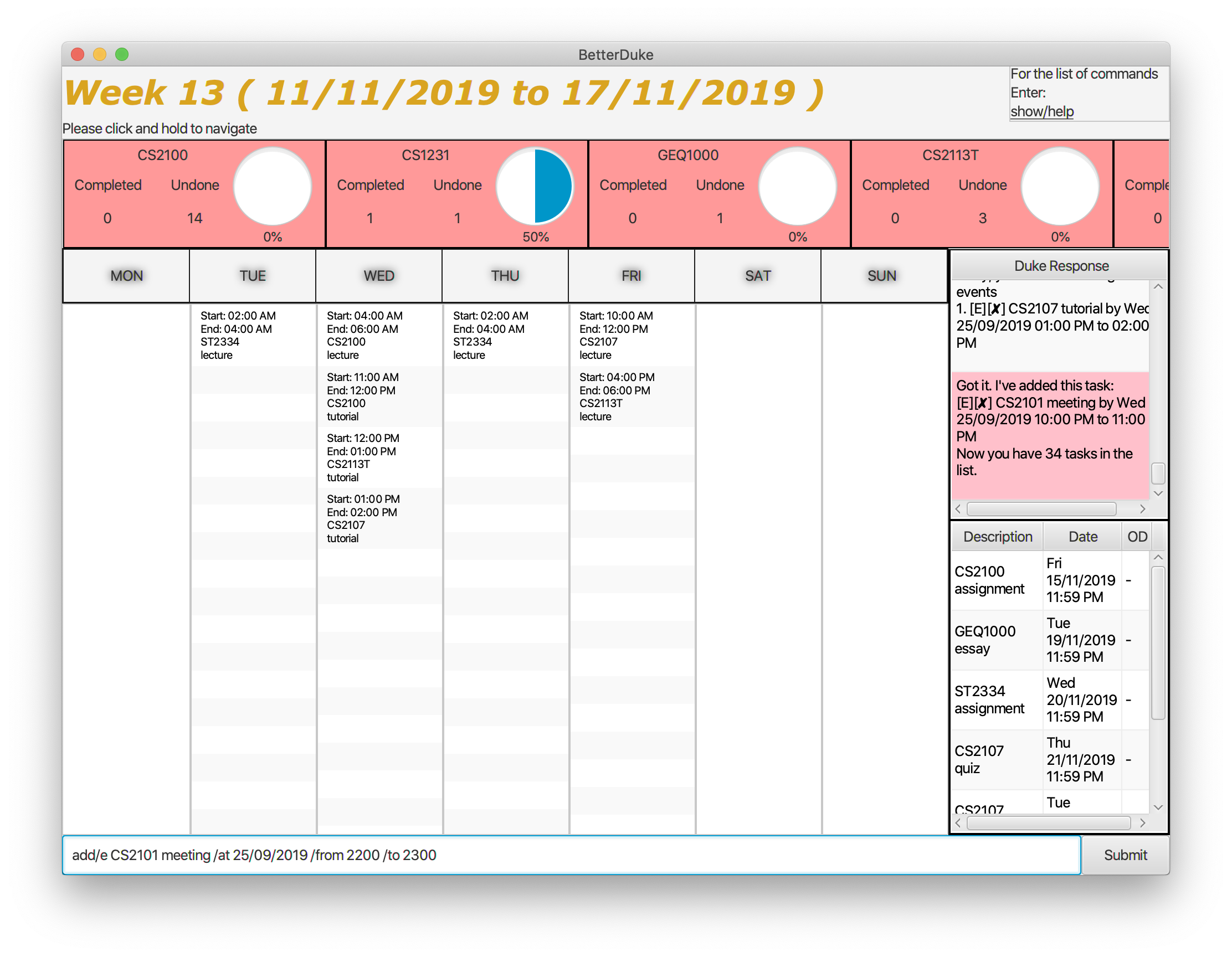
Task: Select the WED day column header
Action: (x=378, y=276)
